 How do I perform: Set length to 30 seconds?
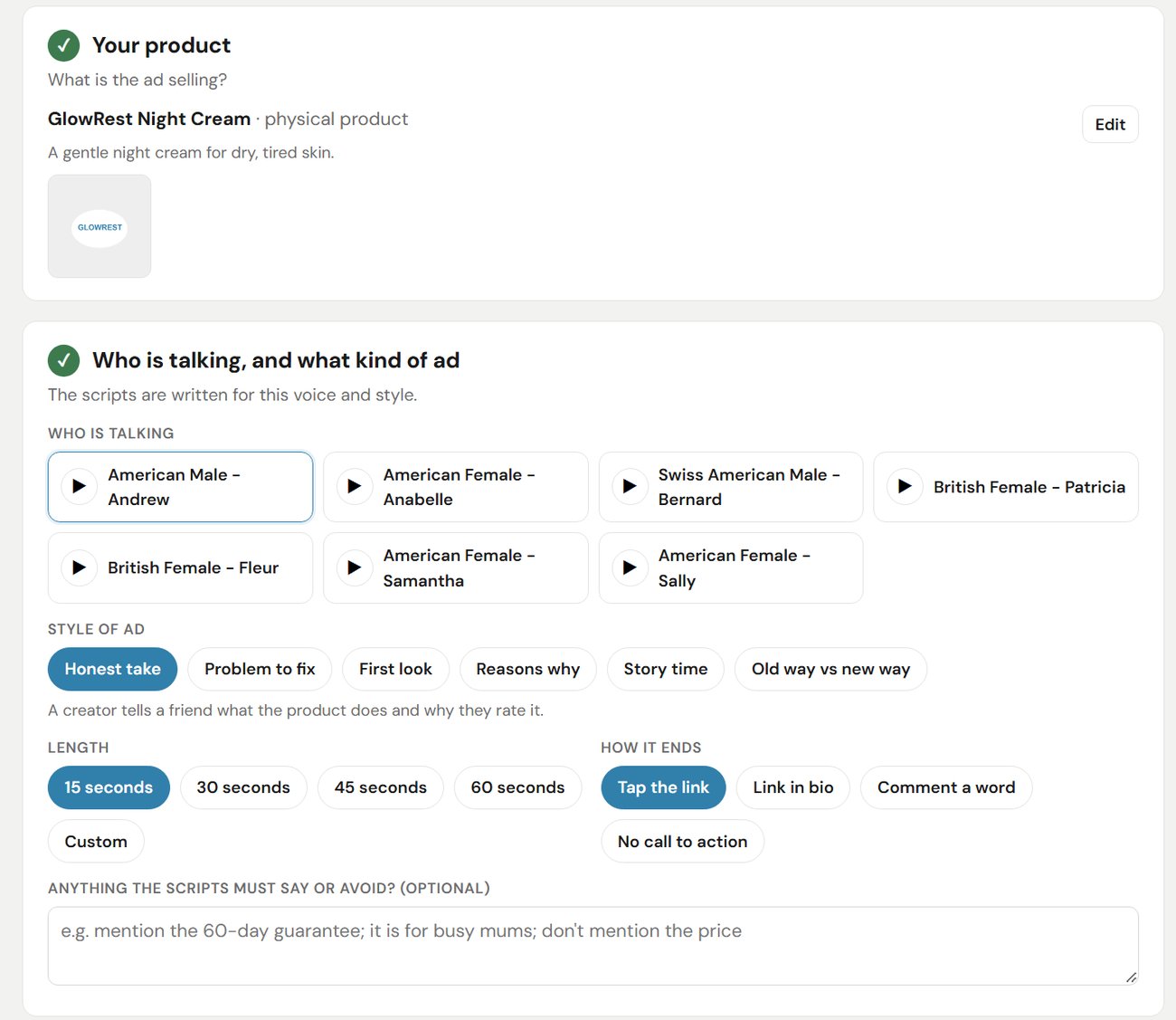[x=243, y=787]
